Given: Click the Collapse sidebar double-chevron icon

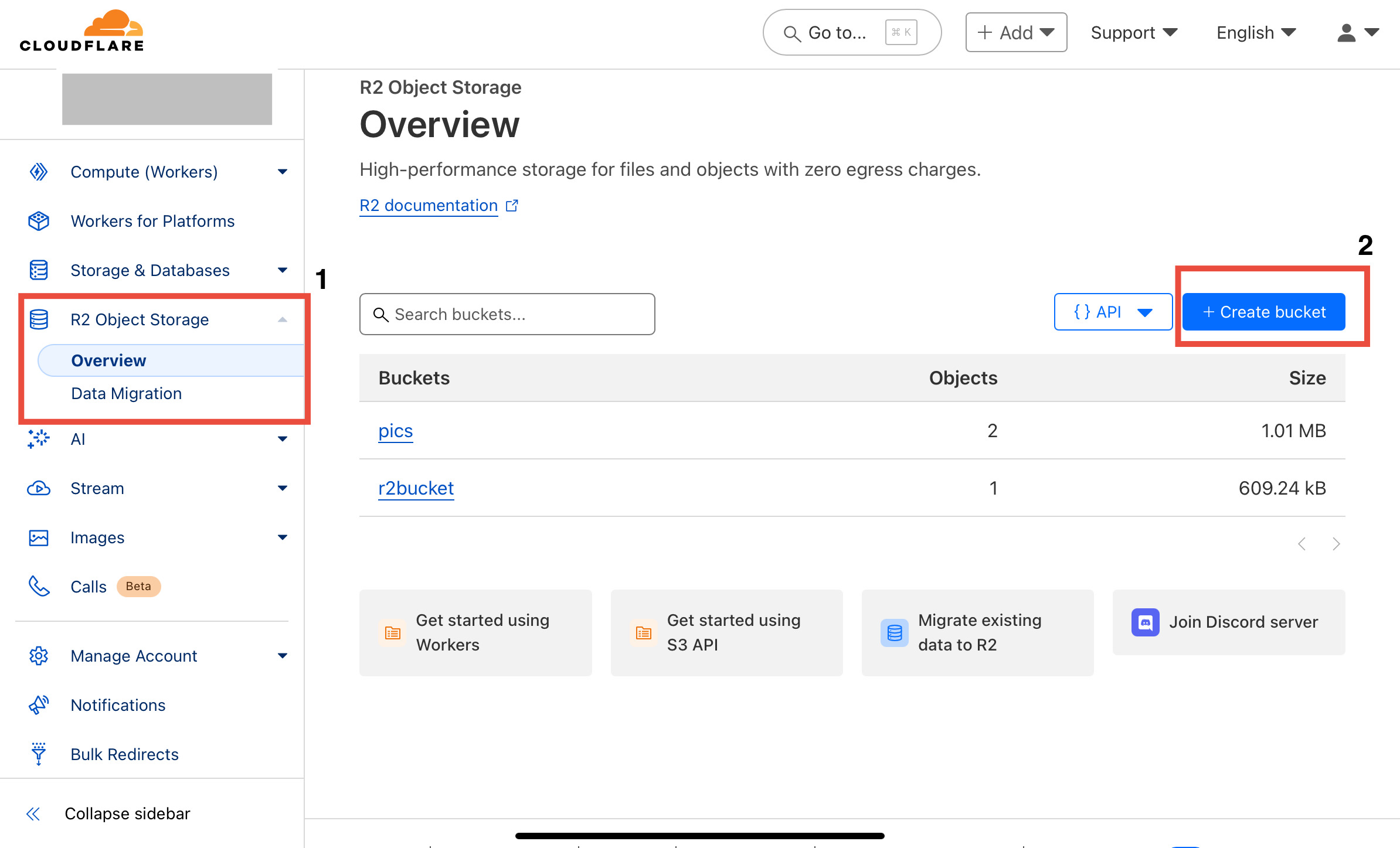Looking at the screenshot, I should coord(33,813).
